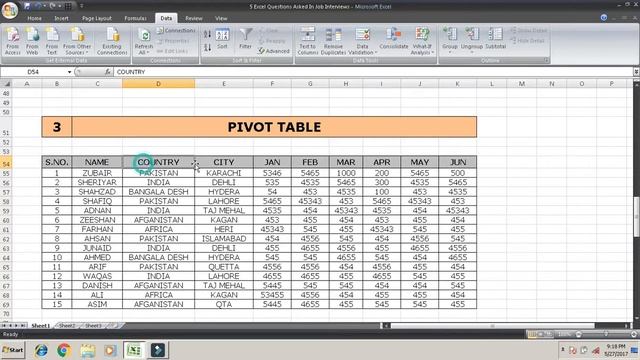Click the Save icon in Quick Access Toolbar
The height and width of the screenshot is (360, 640).
[27, 6]
